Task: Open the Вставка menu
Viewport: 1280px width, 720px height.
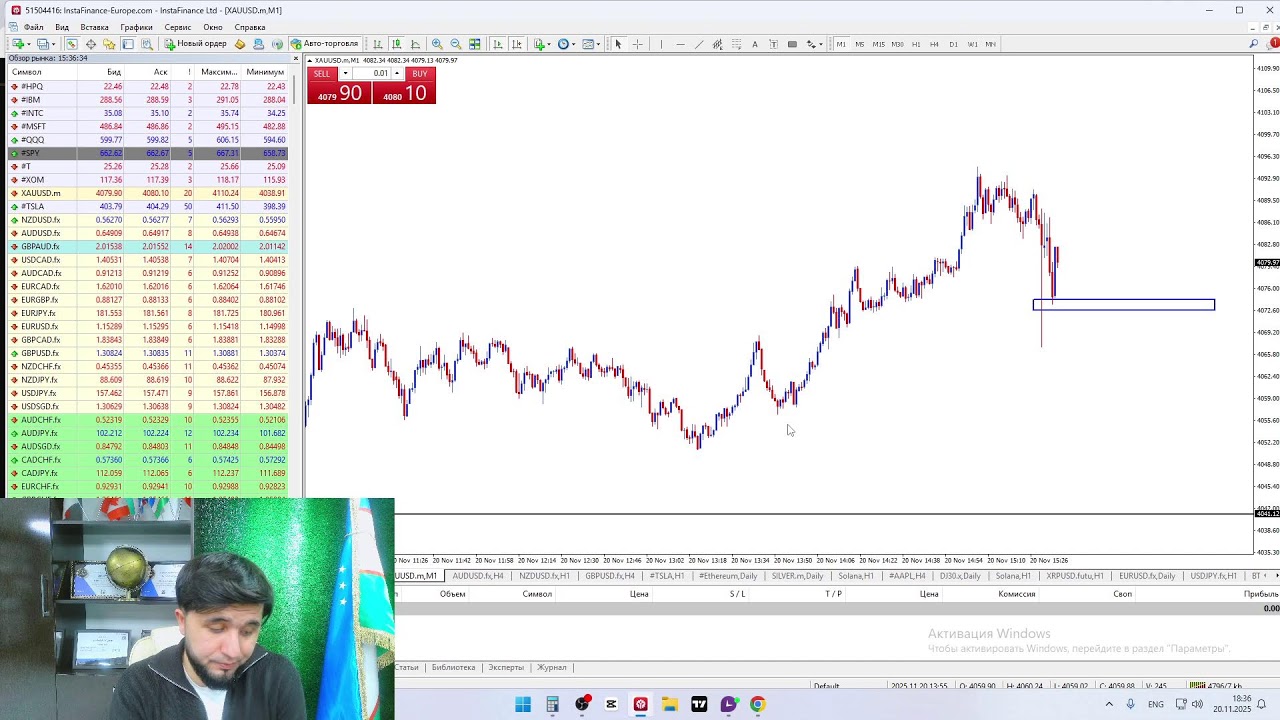Action: coord(94,27)
